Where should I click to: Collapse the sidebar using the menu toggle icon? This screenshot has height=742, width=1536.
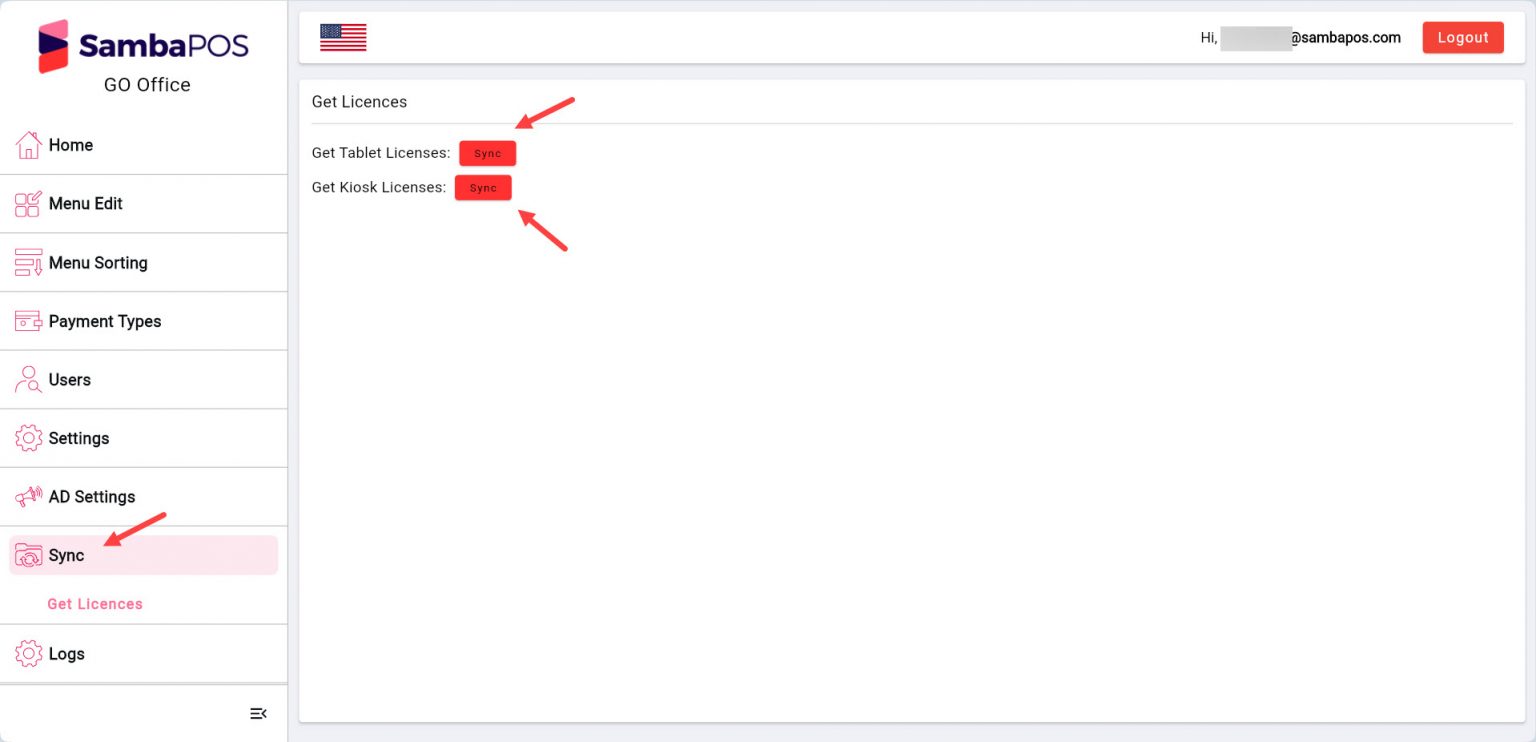coord(258,713)
